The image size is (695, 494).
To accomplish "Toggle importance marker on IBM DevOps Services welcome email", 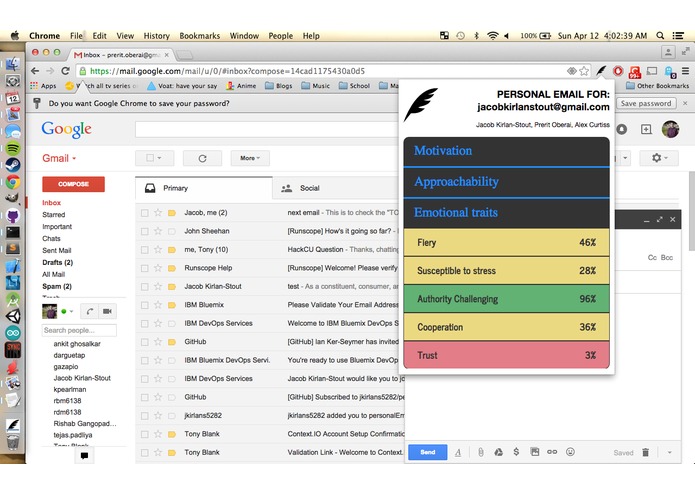I will click(x=172, y=323).
